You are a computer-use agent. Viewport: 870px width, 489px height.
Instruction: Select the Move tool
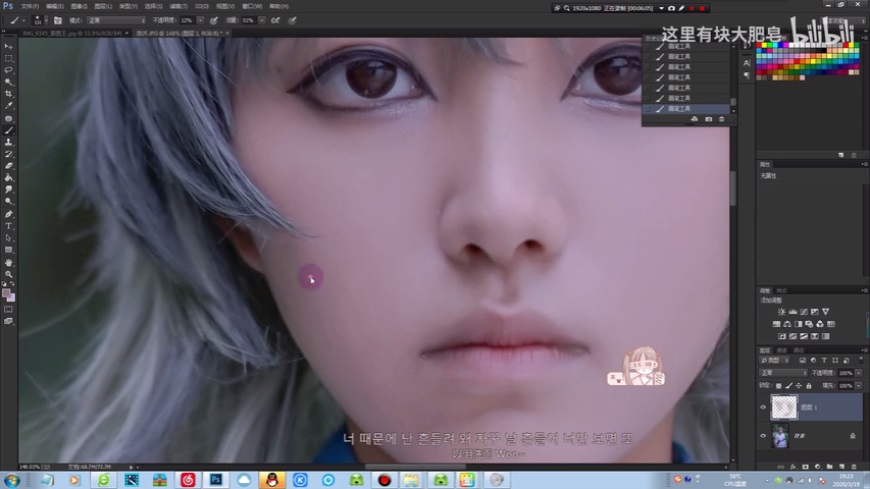[9, 47]
